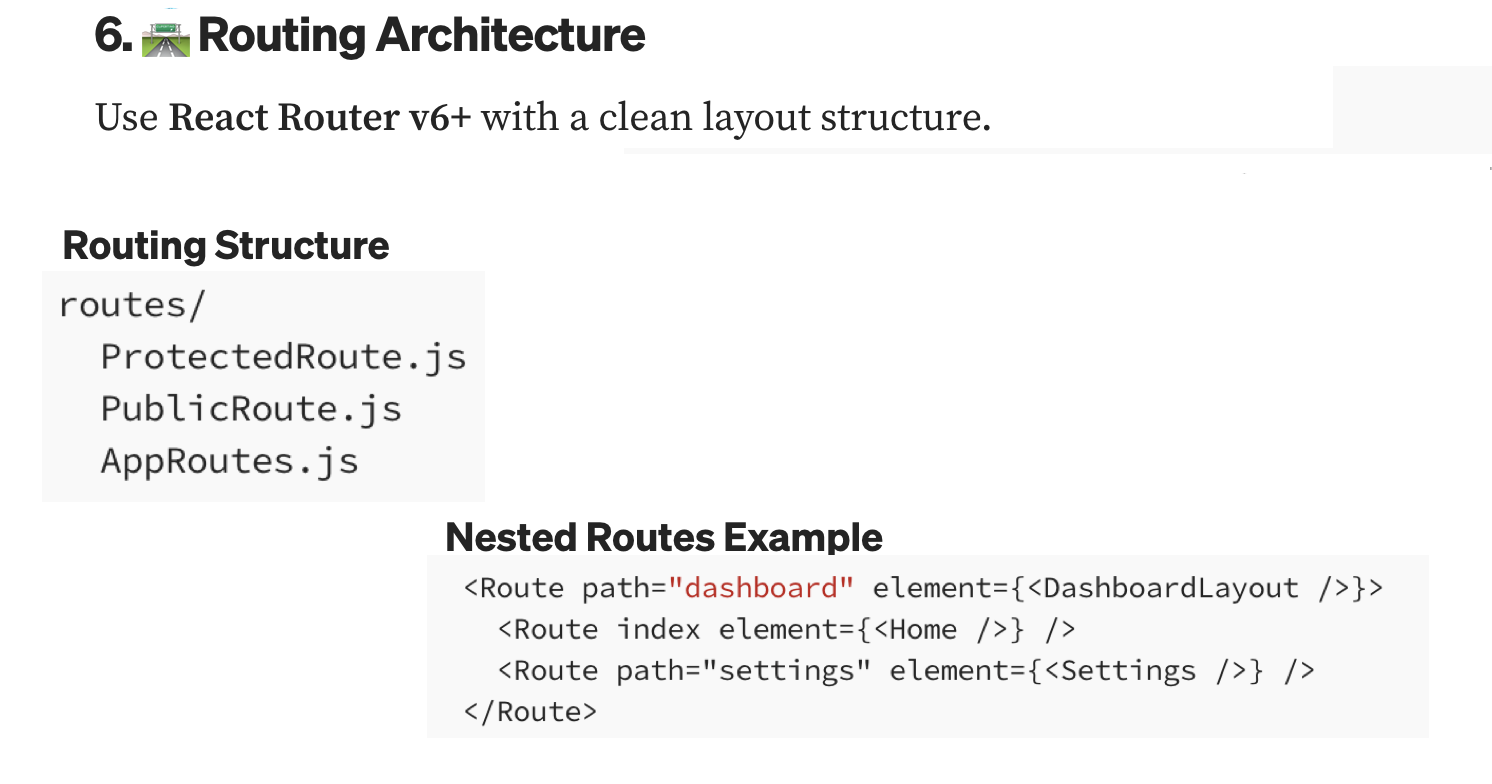Click the highway emoji in the heading
This screenshot has width=1492, height=784.
click(165, 37)
